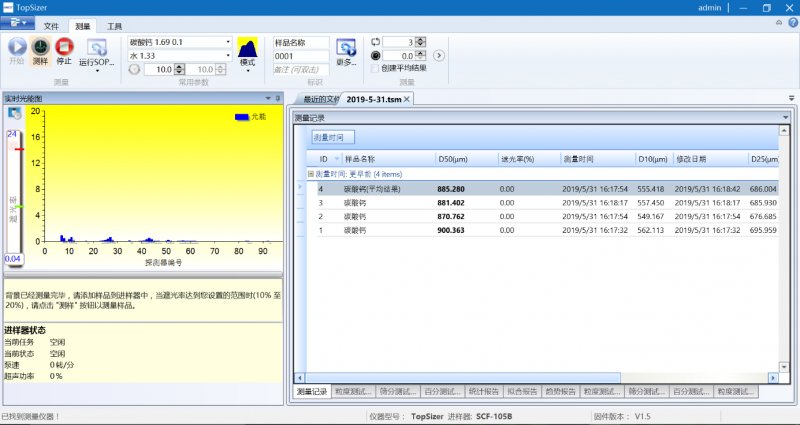The height and width of the screenshot is (425, 800).
Task: Open the 水 1.33 medium dropdown
Action: [x=228, y=56]
